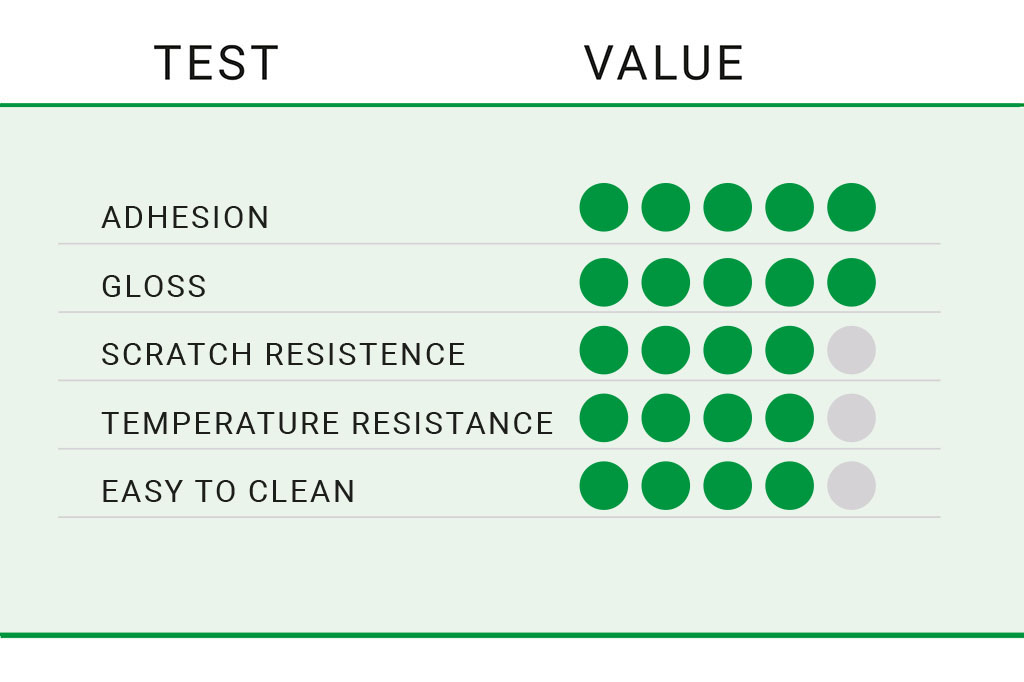Click the SCRATCH RESISTENCE label

click(283, 354)
